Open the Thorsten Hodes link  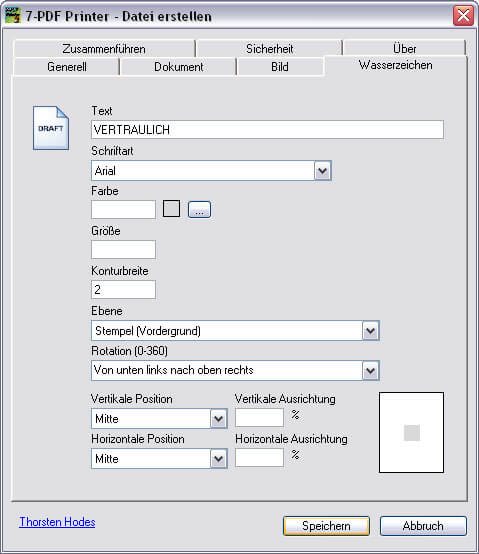[57, 522]
